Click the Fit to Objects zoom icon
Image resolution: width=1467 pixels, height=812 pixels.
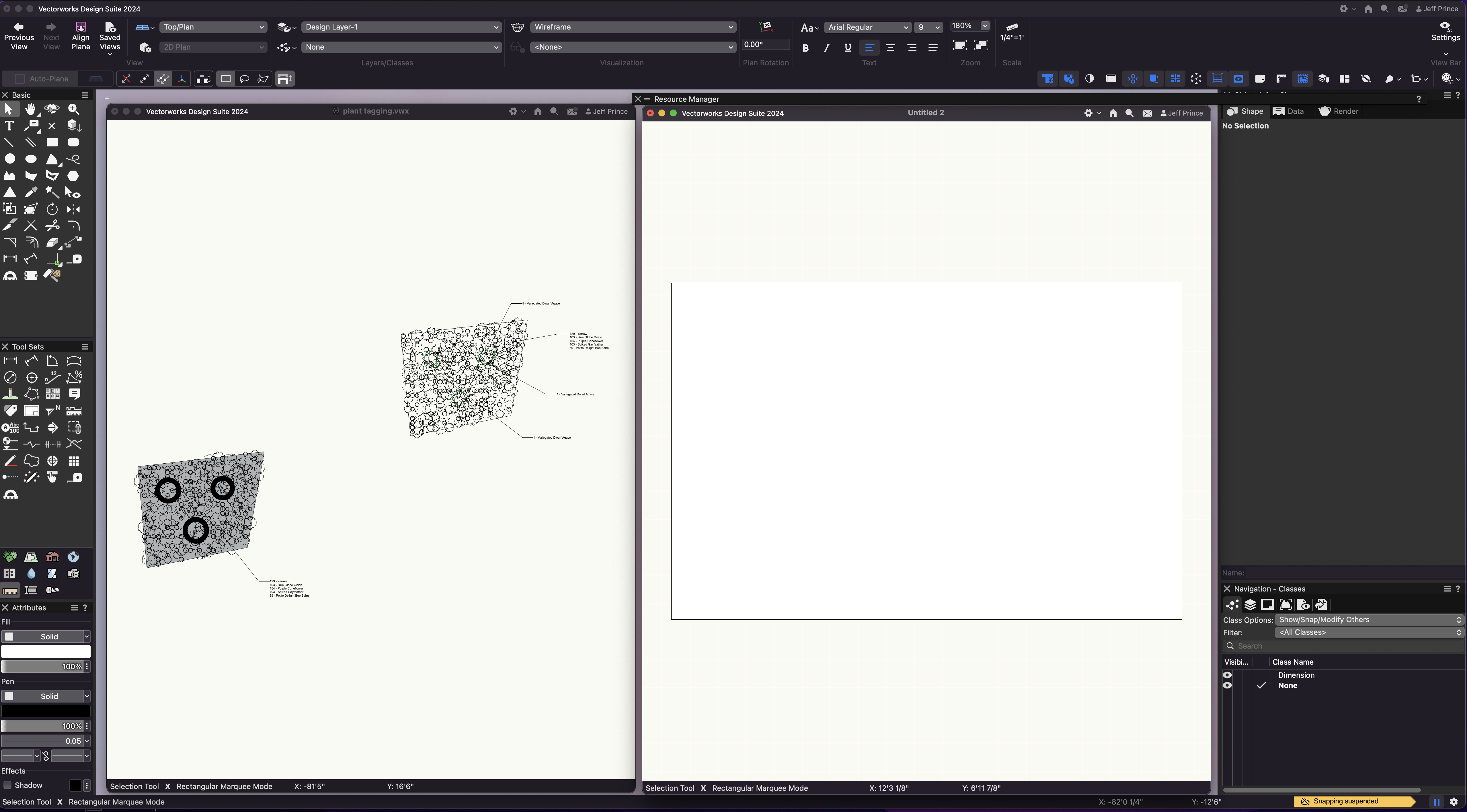(x=981, y=46)
